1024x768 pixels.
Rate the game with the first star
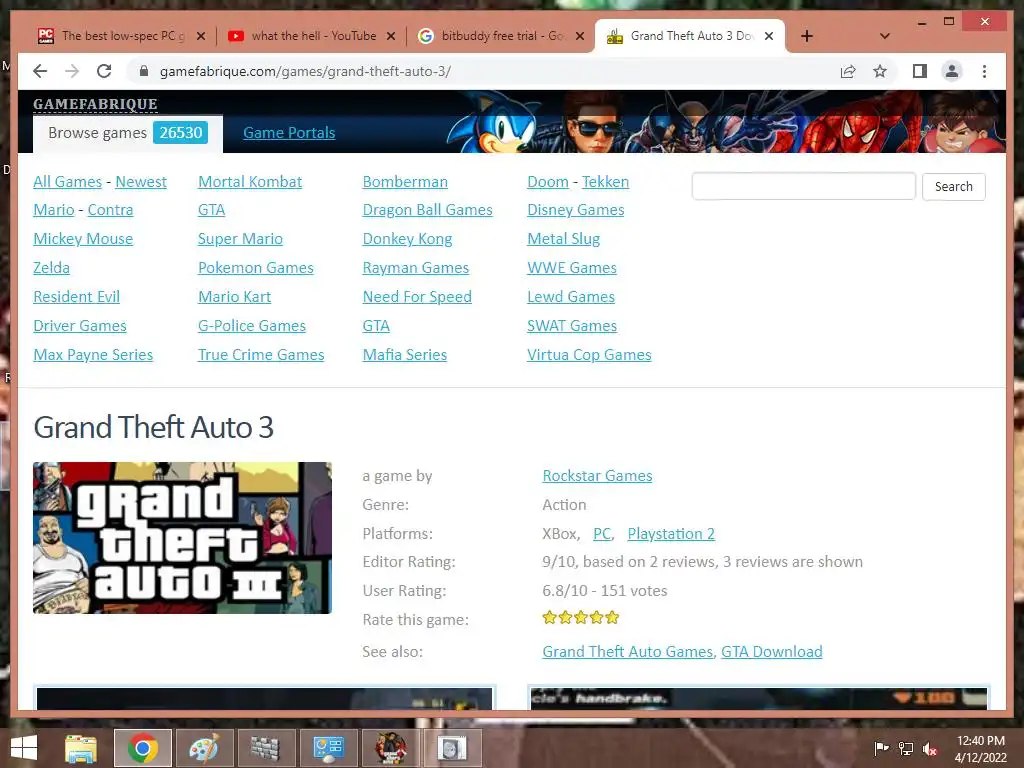click(x=550, y=617)
